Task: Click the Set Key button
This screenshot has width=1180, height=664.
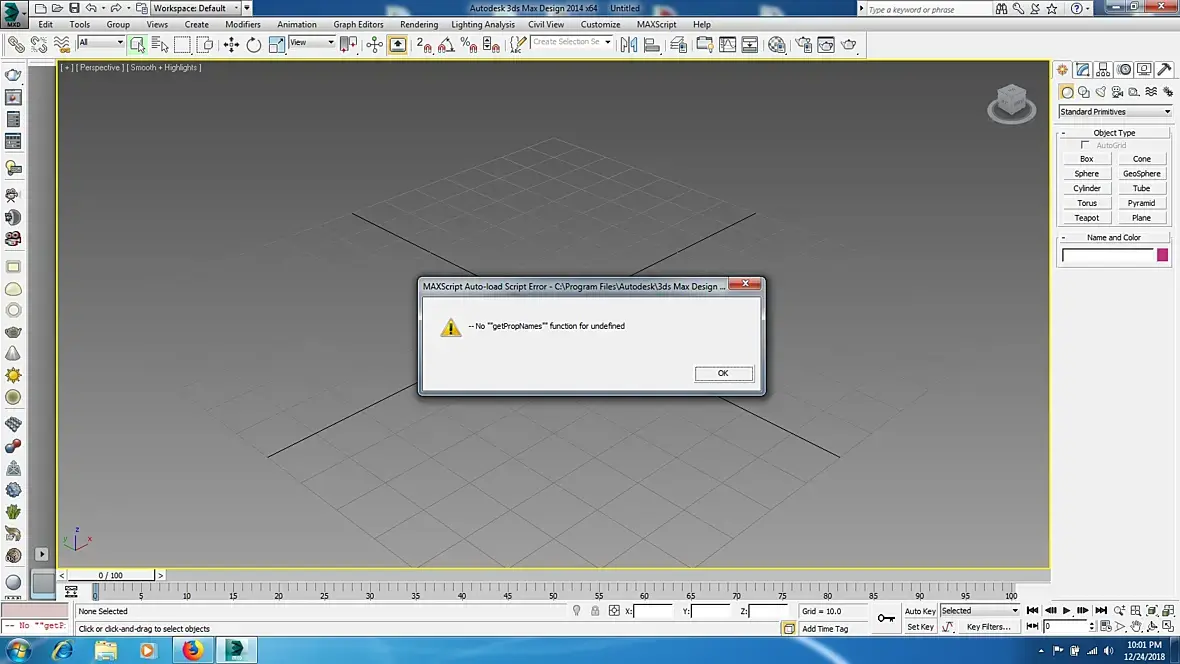Action: (x=920, y=626)
